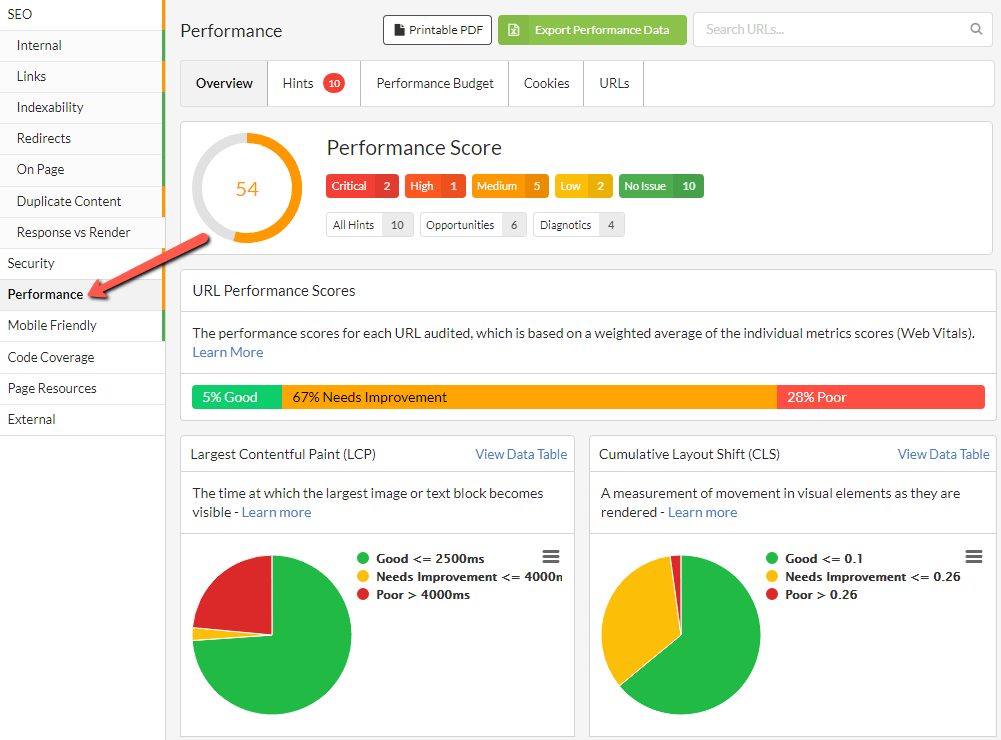This screenshot has height=740, width=1001.
Task: Open Response vs Render in sidebar
Action: tap(82, 232)
